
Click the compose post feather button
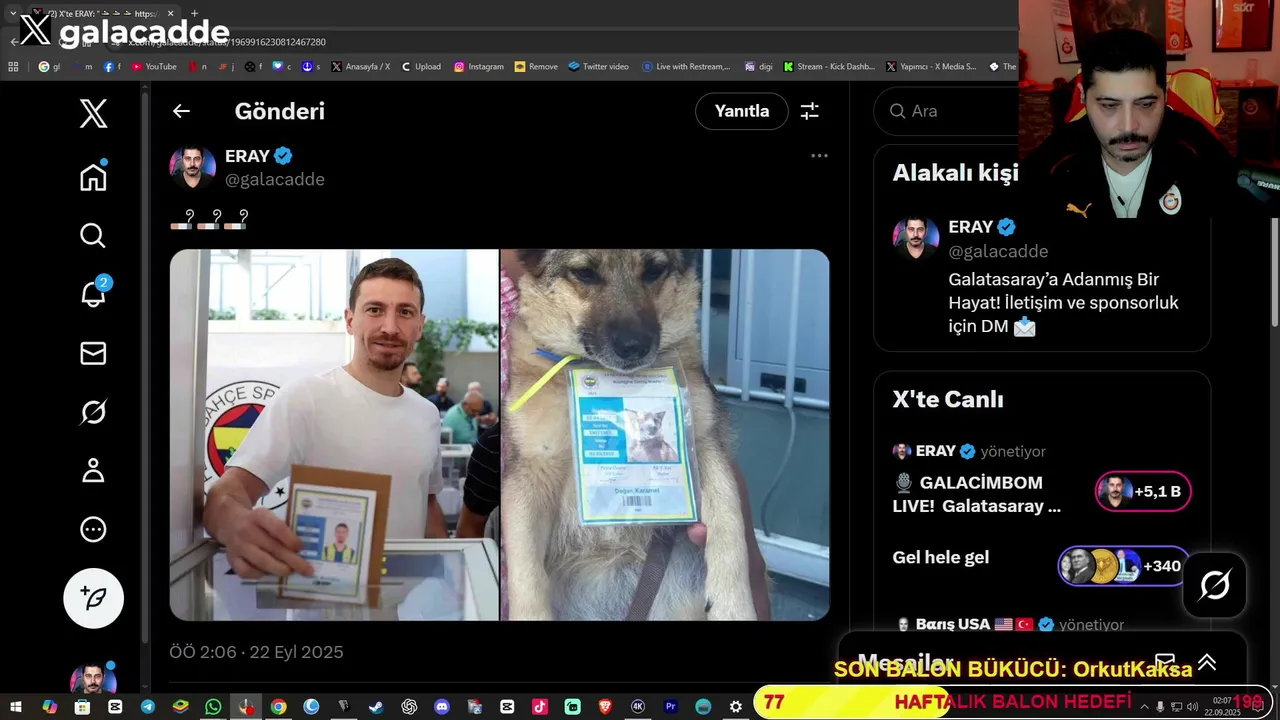93,598
